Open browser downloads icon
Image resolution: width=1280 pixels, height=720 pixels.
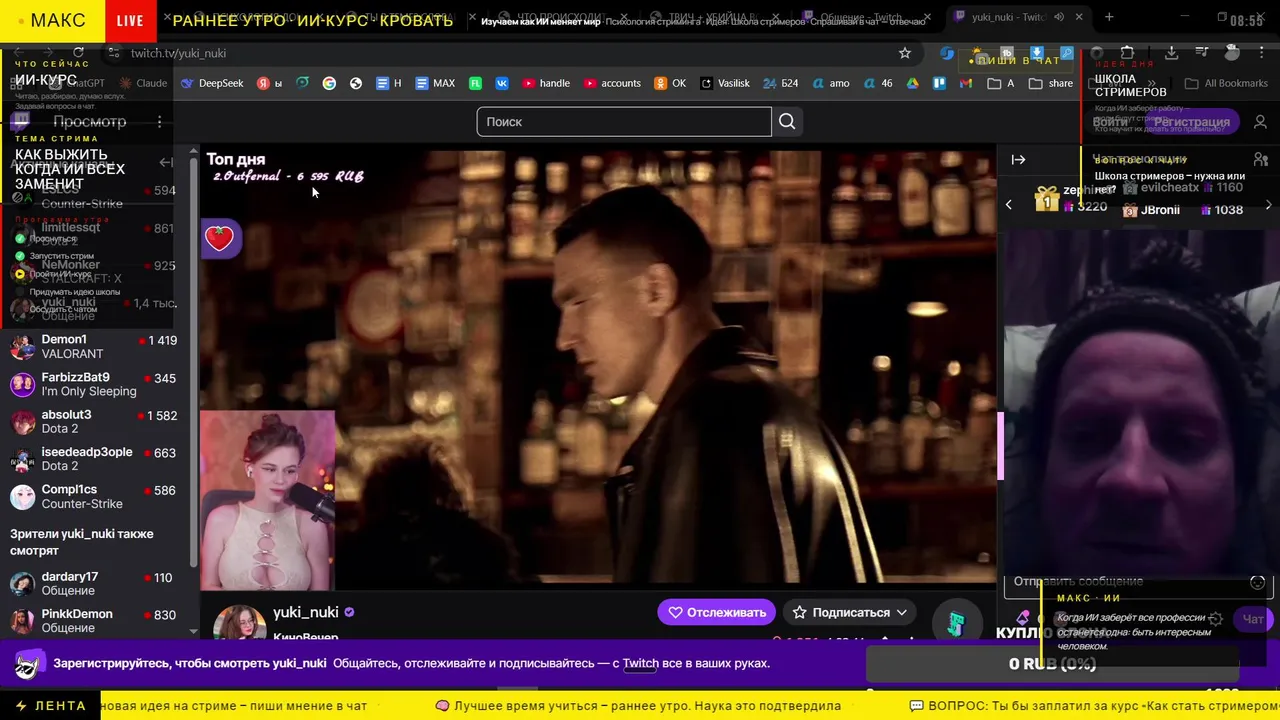(1171, 53)
